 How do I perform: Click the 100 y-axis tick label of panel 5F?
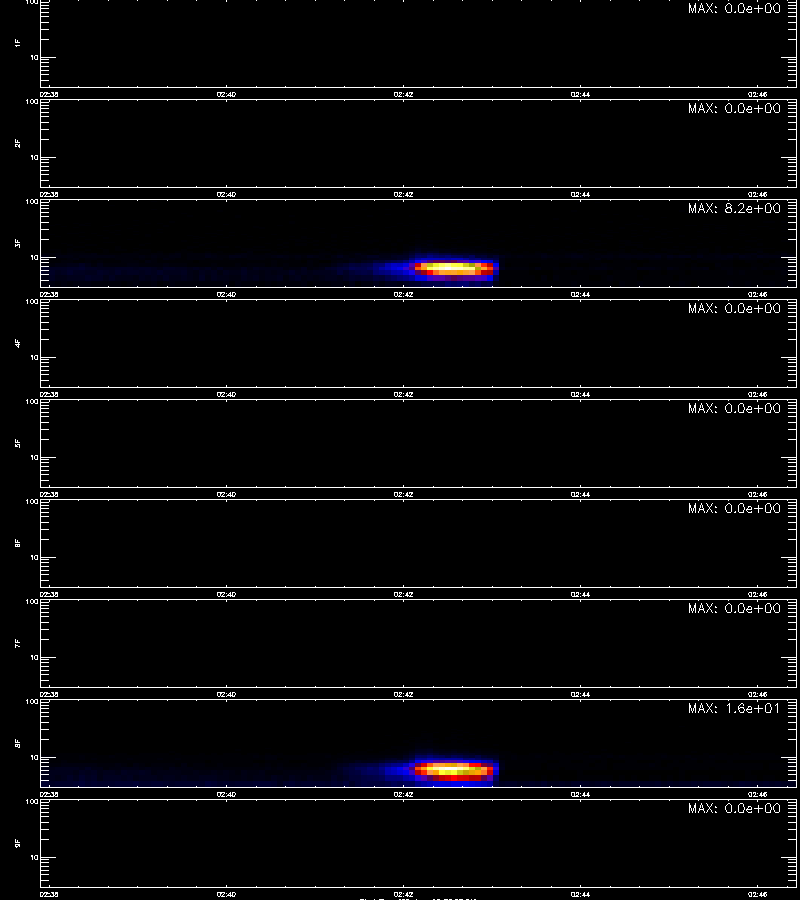click(32, 402)
